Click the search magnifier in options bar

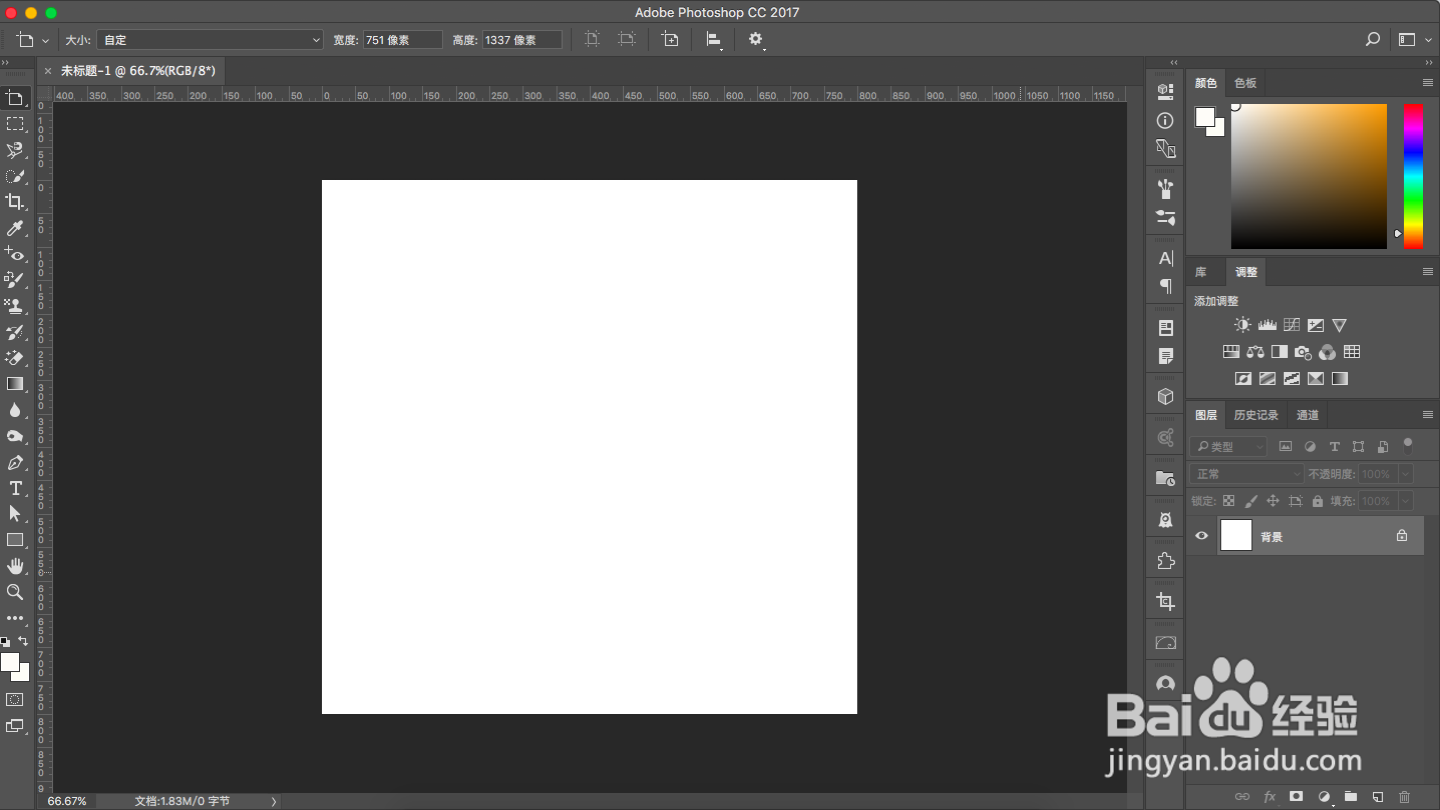coord(1373,39)
